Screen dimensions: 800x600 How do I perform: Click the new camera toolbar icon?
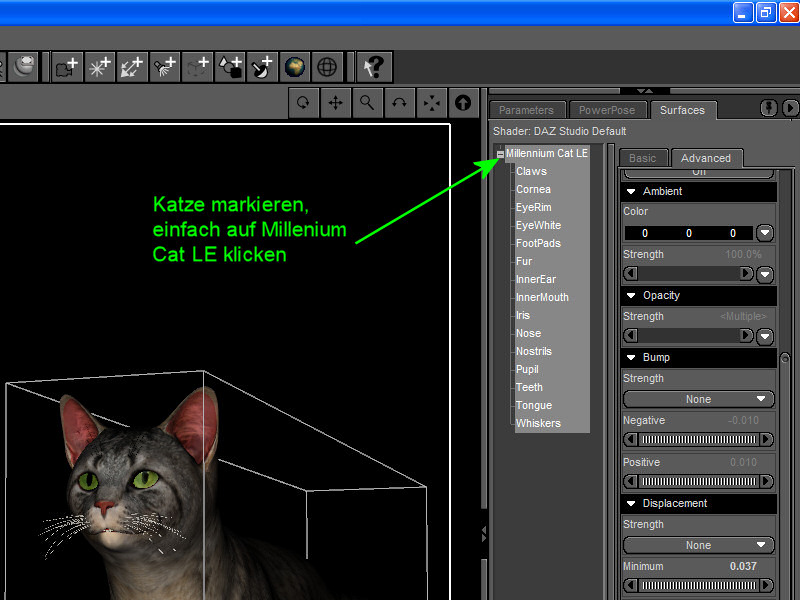click(x=67, y=67)
